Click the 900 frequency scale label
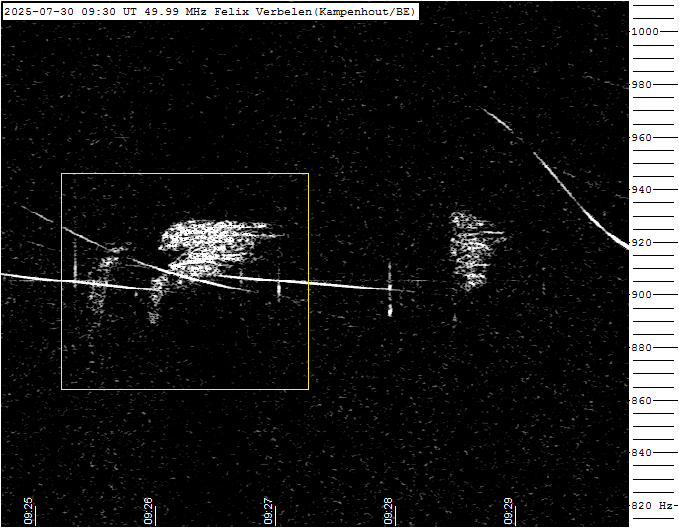This screenshot has height=528, width=679. (642, 295)
